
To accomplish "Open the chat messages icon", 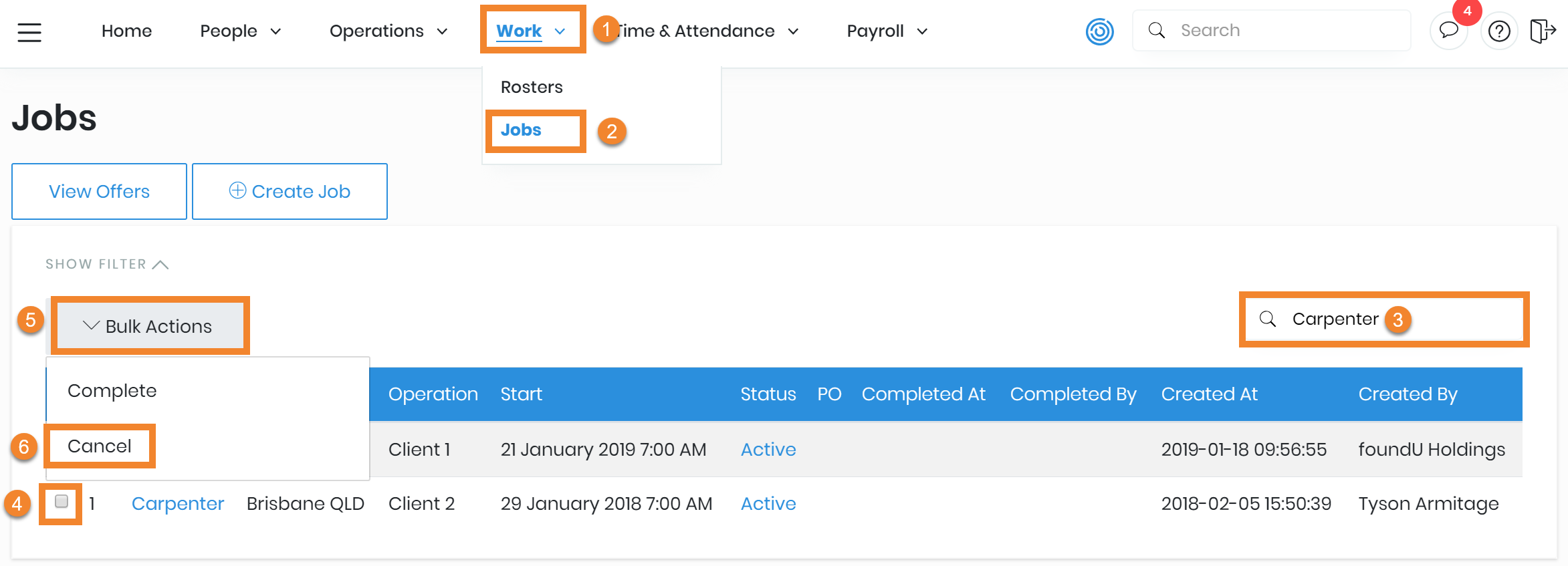I will coord(1448,31).
